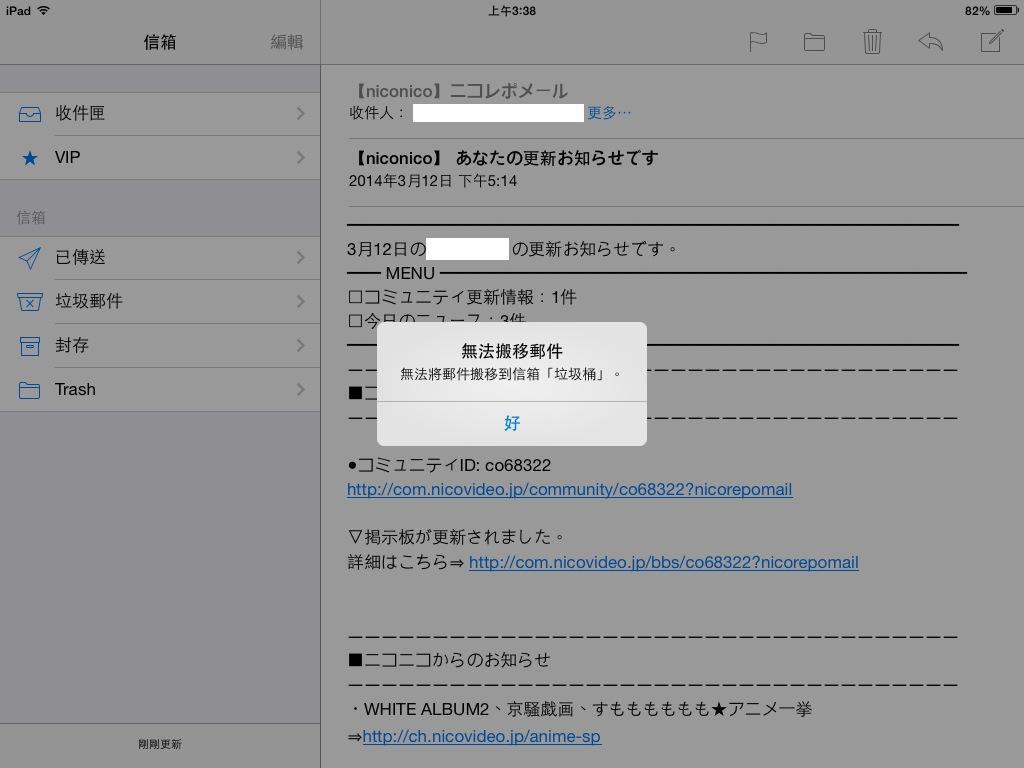Screen dimensions: 1024x768
Task: Compose a new message with pencil icon
Action: [x=991, y=41]
